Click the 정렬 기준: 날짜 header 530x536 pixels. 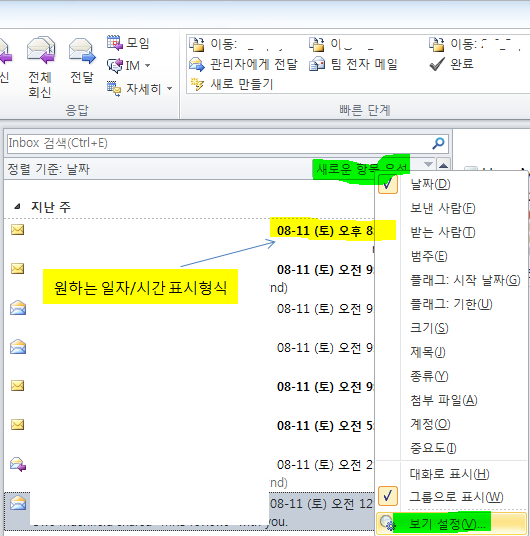tap(48, 169)
